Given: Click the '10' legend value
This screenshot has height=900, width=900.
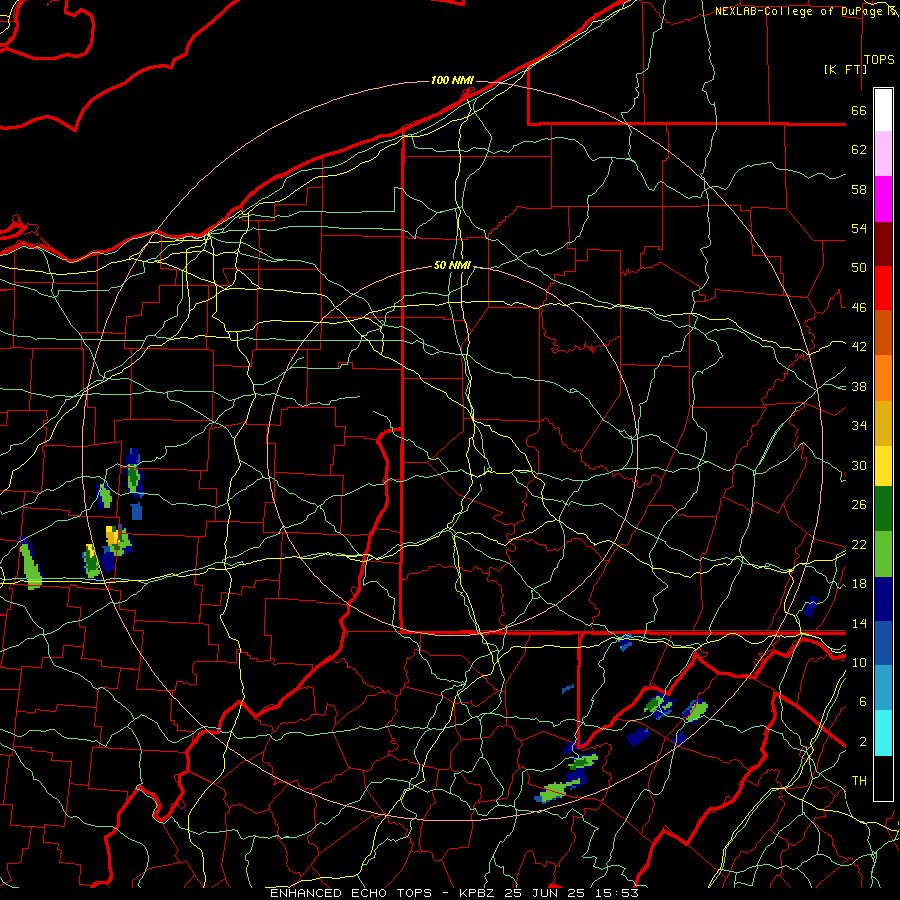Looking at the screenshot, I should pyautogui.click(x=859, y=662).
